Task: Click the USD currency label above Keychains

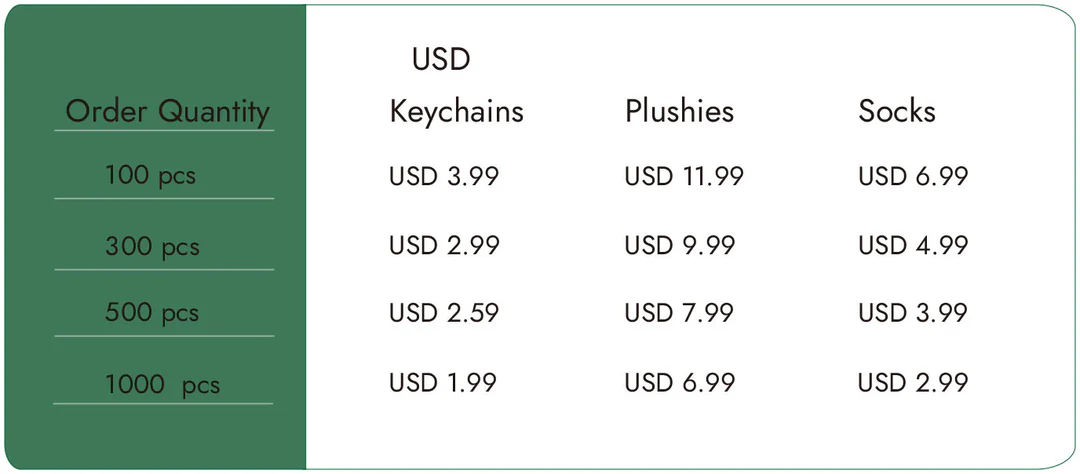Action: (x=441, y=60)
